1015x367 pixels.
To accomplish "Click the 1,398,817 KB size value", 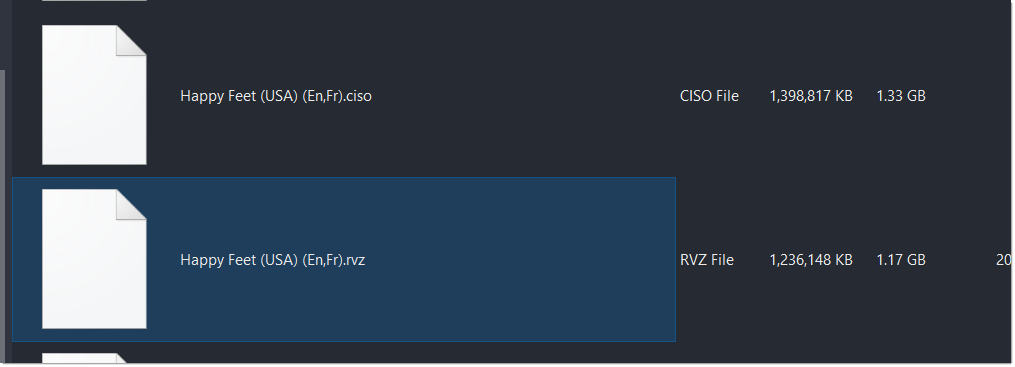I will 810,96.
